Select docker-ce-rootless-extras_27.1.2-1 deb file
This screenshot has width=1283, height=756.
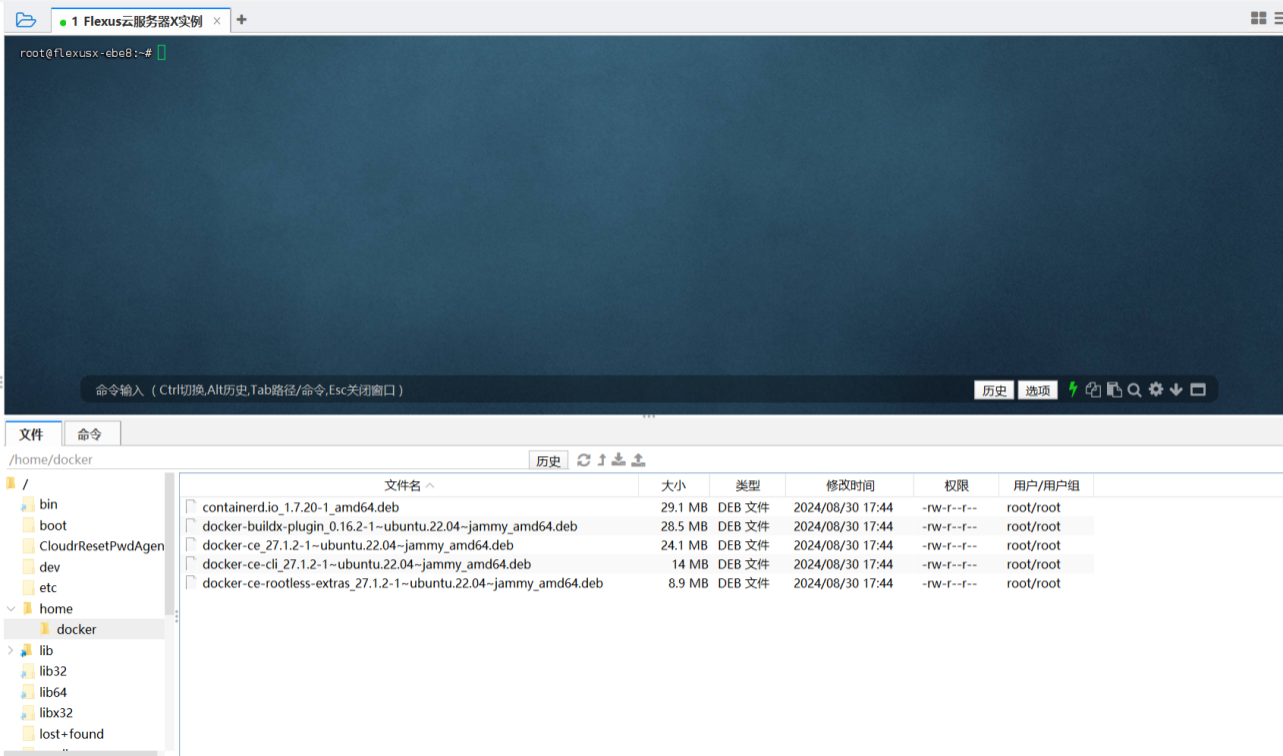click(402, 583)
